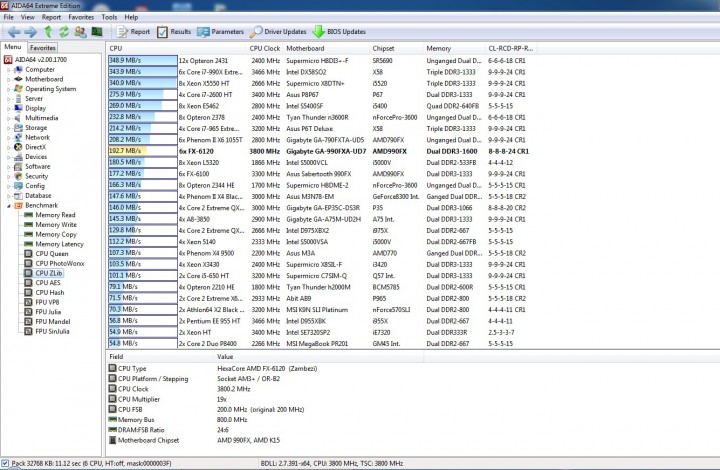
Task: Switch to the Favorites tab
Action: pos(43,47)
